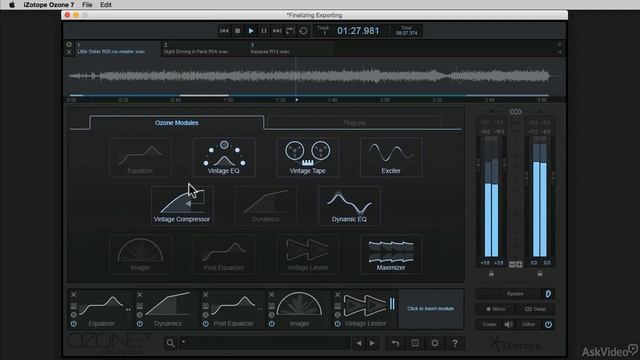640x360 pixels.
Task: Stop playback
Action: pos(238,31)
